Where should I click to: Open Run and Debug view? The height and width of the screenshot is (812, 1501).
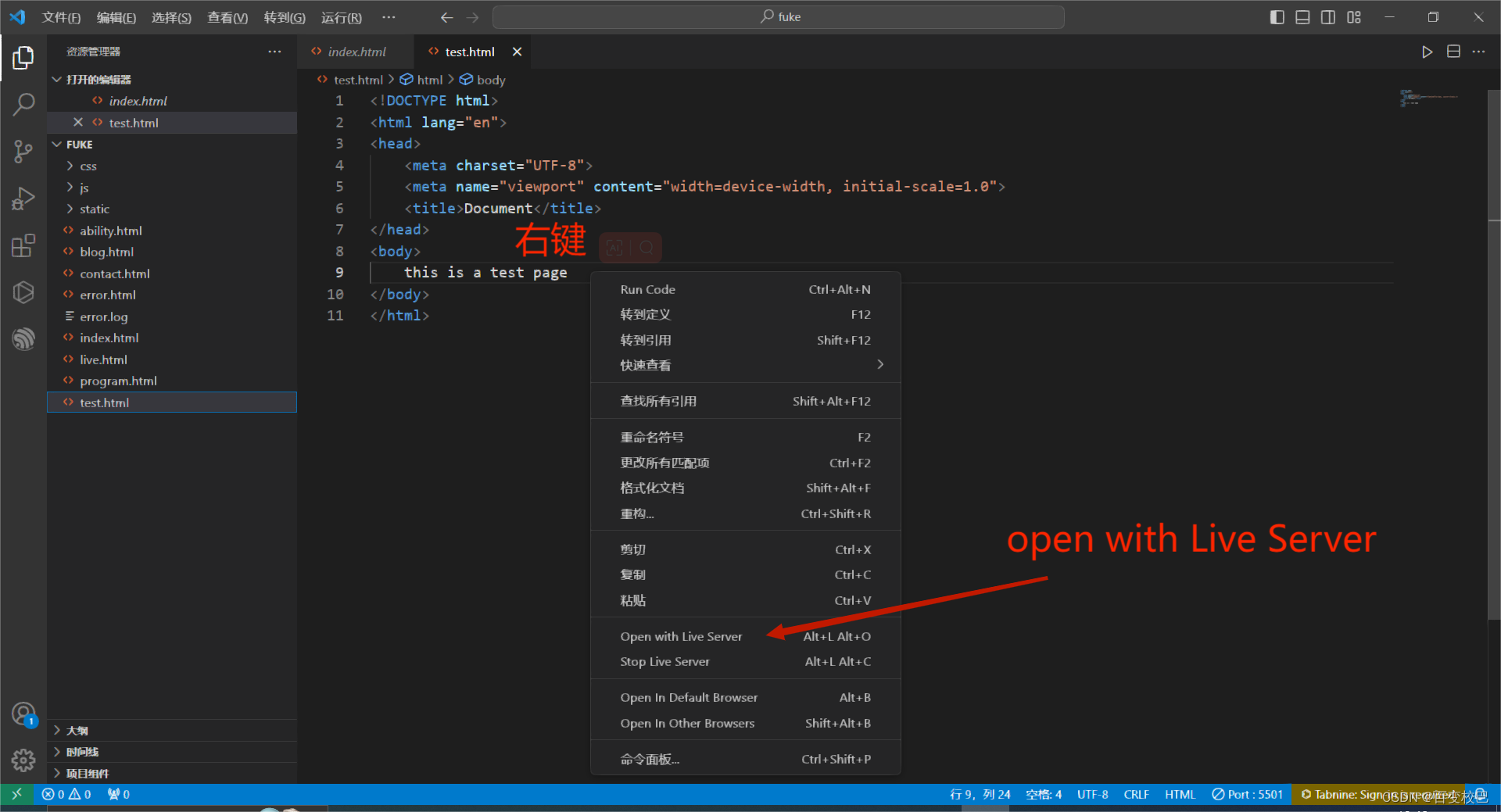(x=23, y=199)
